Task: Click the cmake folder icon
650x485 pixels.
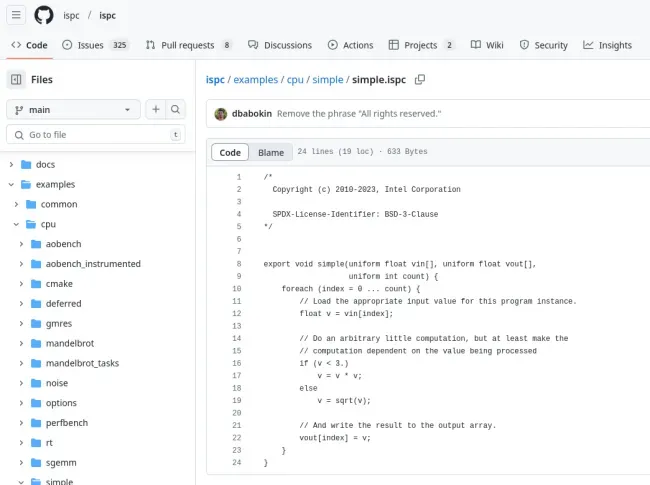Action: click(36, 284)
